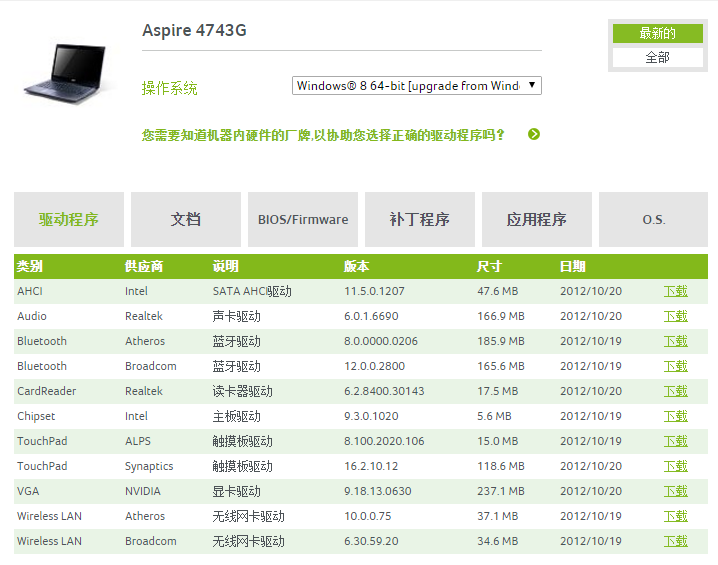Download the Atheros Bluetooth driver
The width and height of the screenshot is (718, 565).
tap(675, 341)
